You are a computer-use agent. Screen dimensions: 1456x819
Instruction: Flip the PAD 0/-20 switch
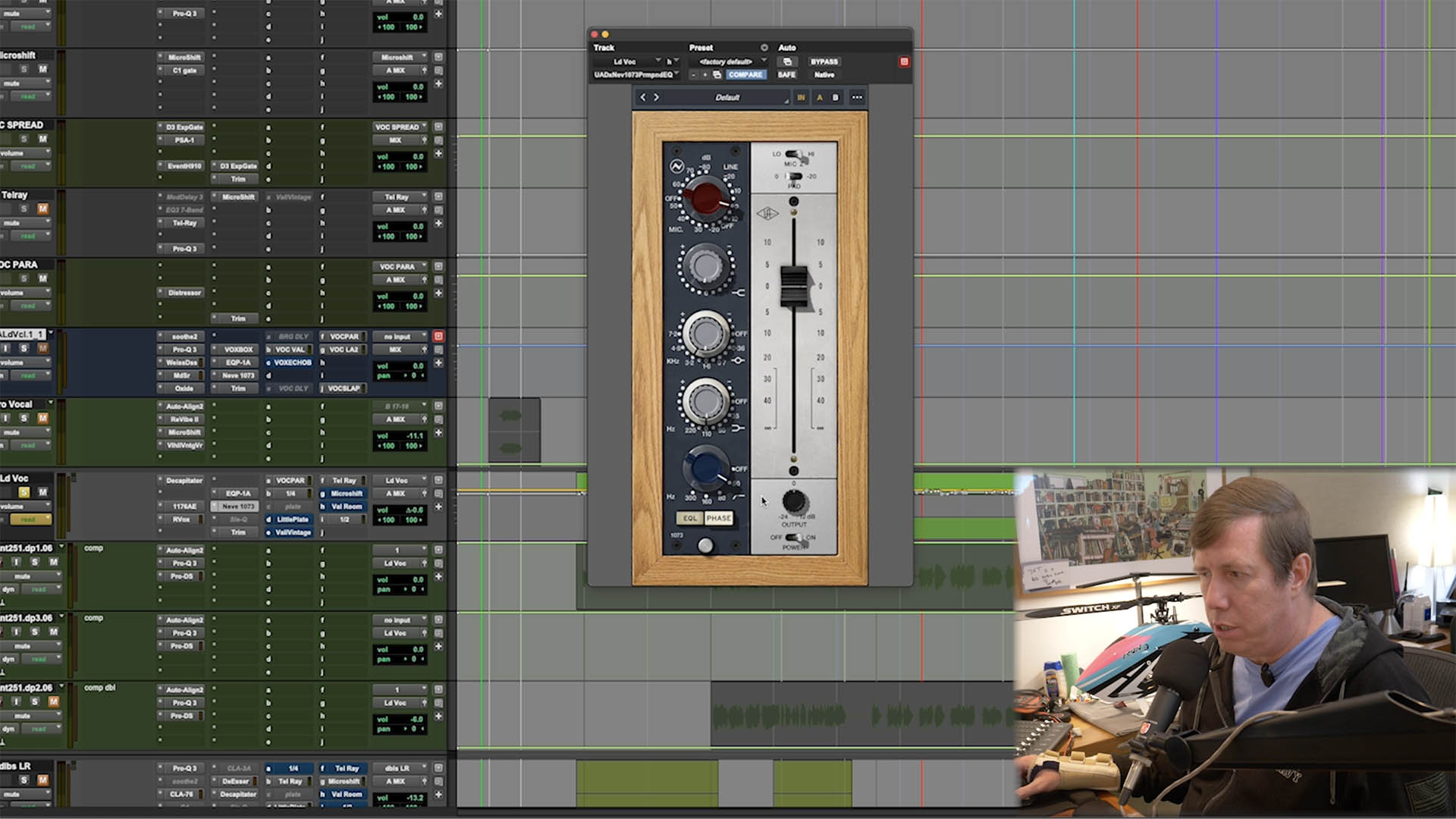794,176
